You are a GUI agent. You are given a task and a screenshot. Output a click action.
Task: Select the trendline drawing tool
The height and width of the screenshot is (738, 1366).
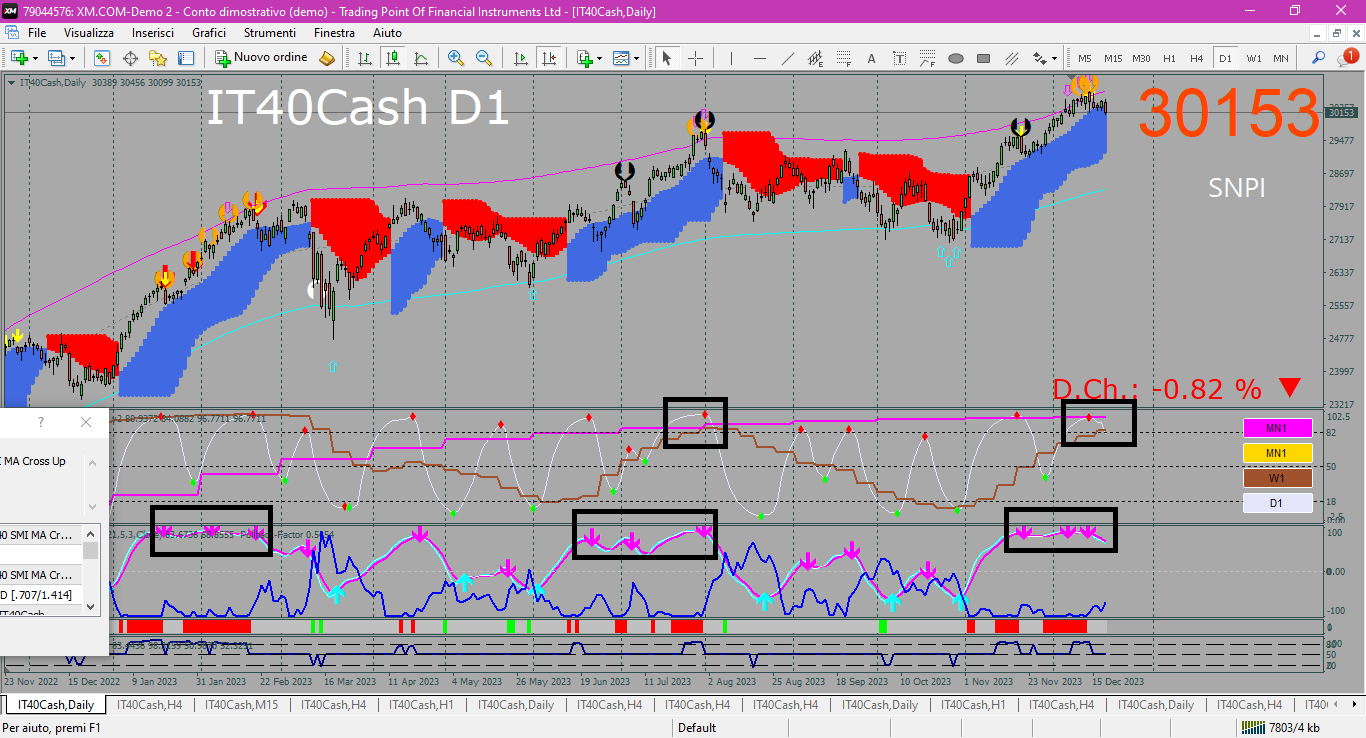(788, 58)
